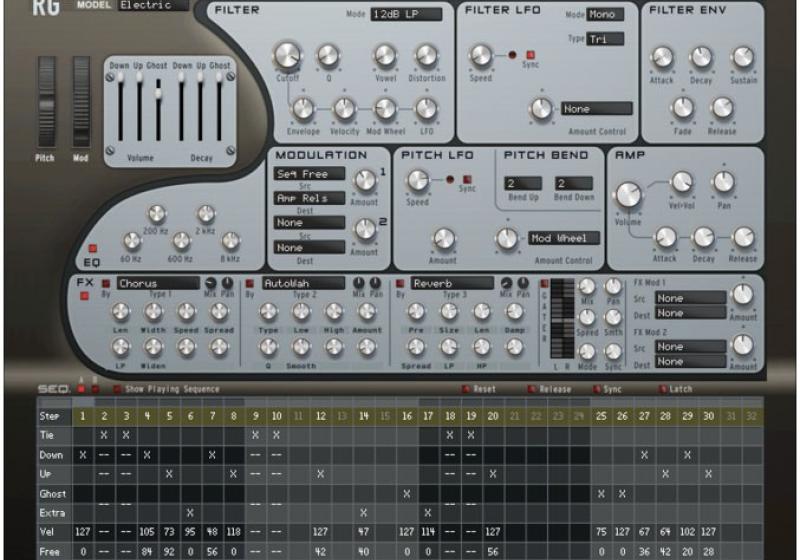
Task: Open the Filter Mode 12dB LP dropdown
Action: click(x=408, y=15)
